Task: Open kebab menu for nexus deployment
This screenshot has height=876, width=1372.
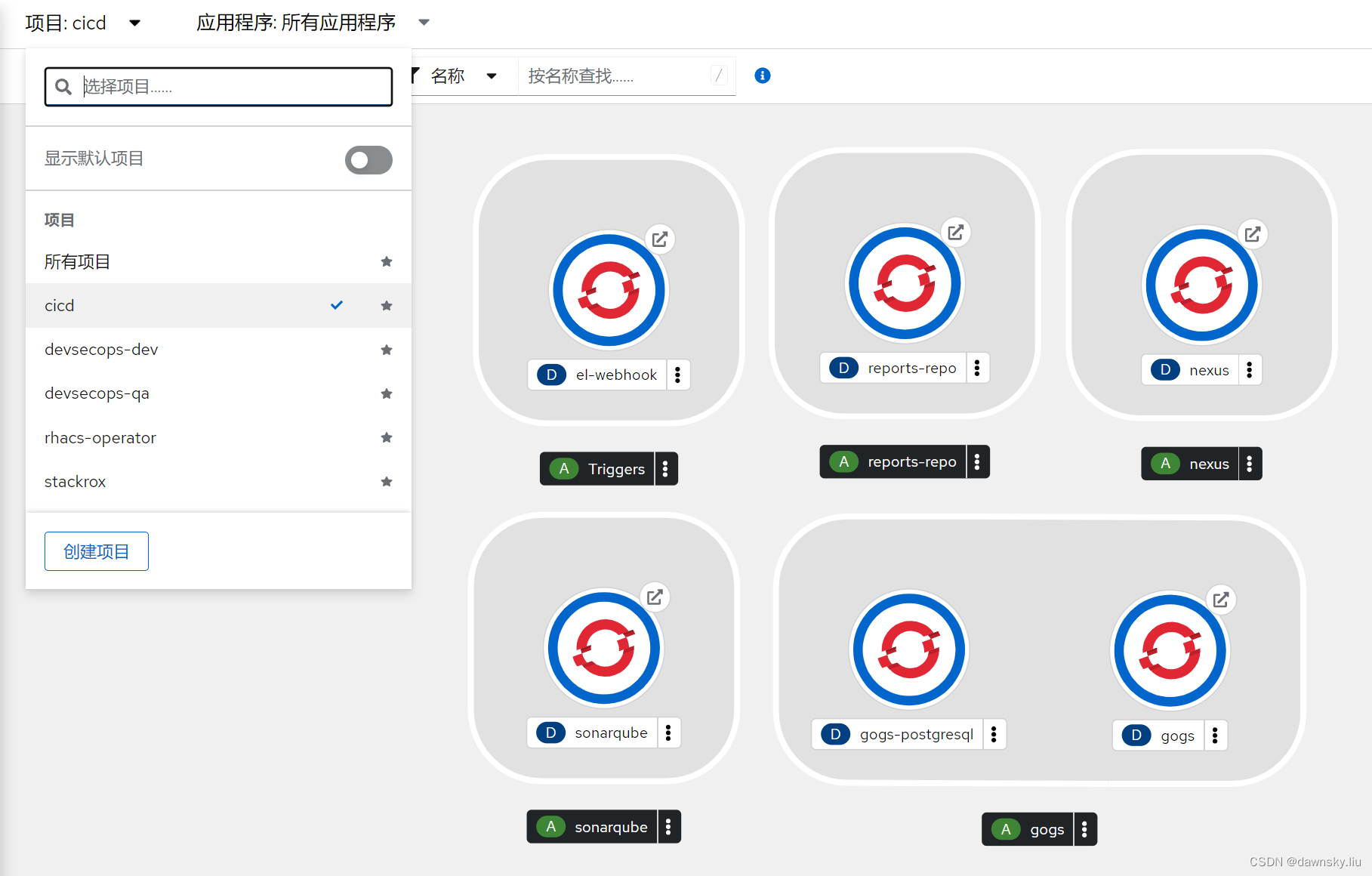Action: tap(1250, 370)
